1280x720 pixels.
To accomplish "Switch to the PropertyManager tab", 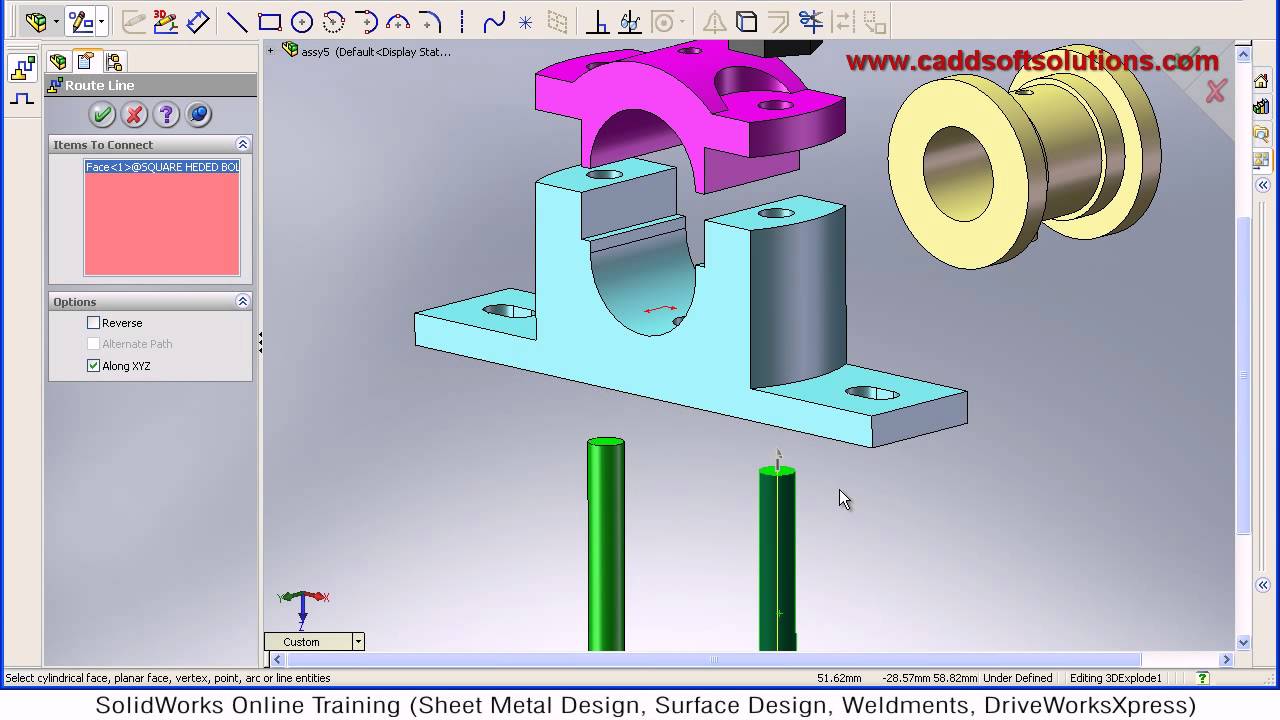I will [86, 62].
